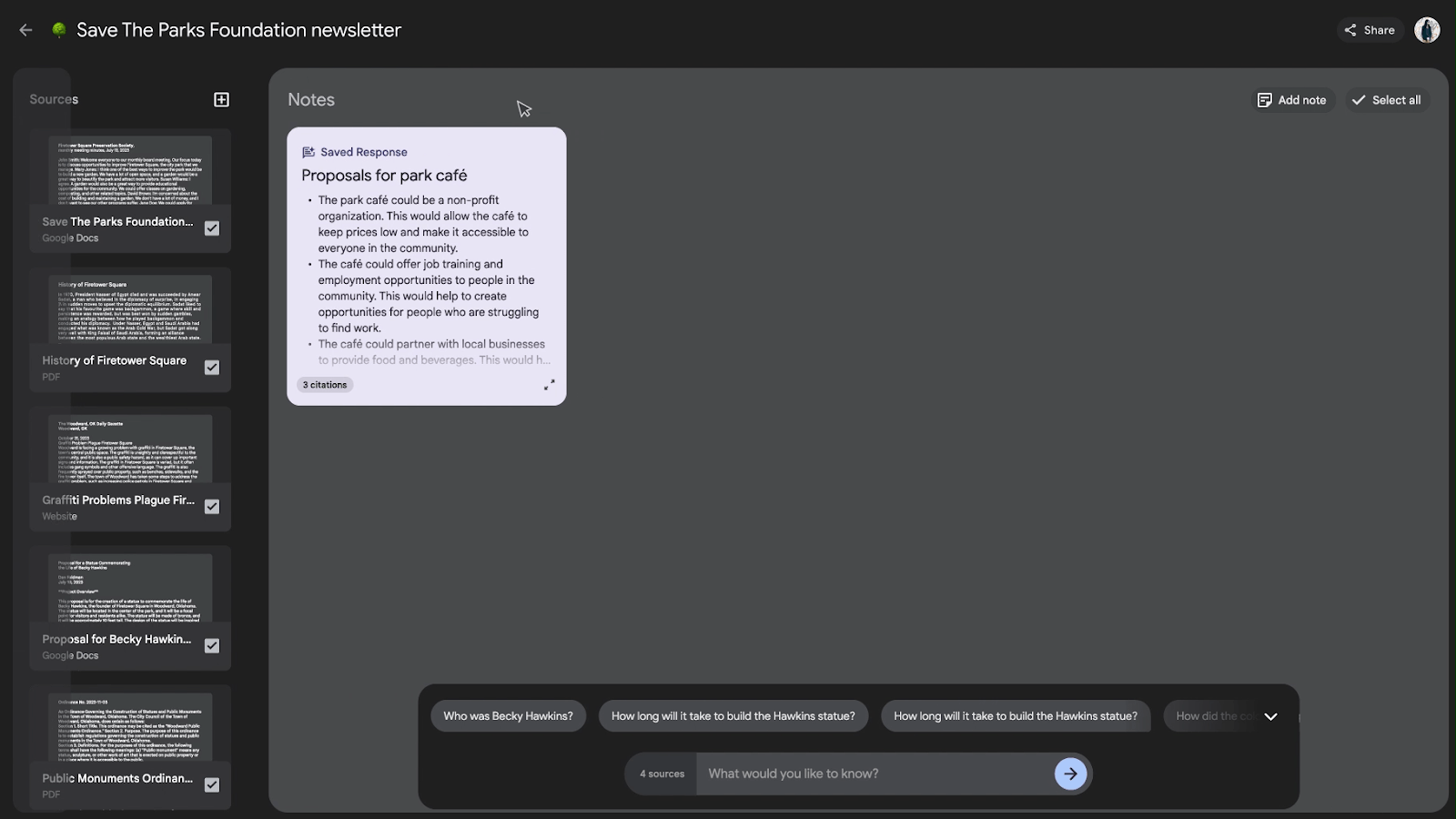
Task: Expand the suggested questions chevron
Action: pos(1271,716)
